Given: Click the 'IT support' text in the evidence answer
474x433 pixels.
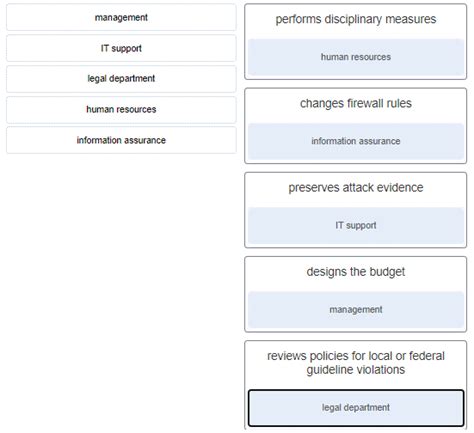Looking at the screenshot, I should [356, 225].
